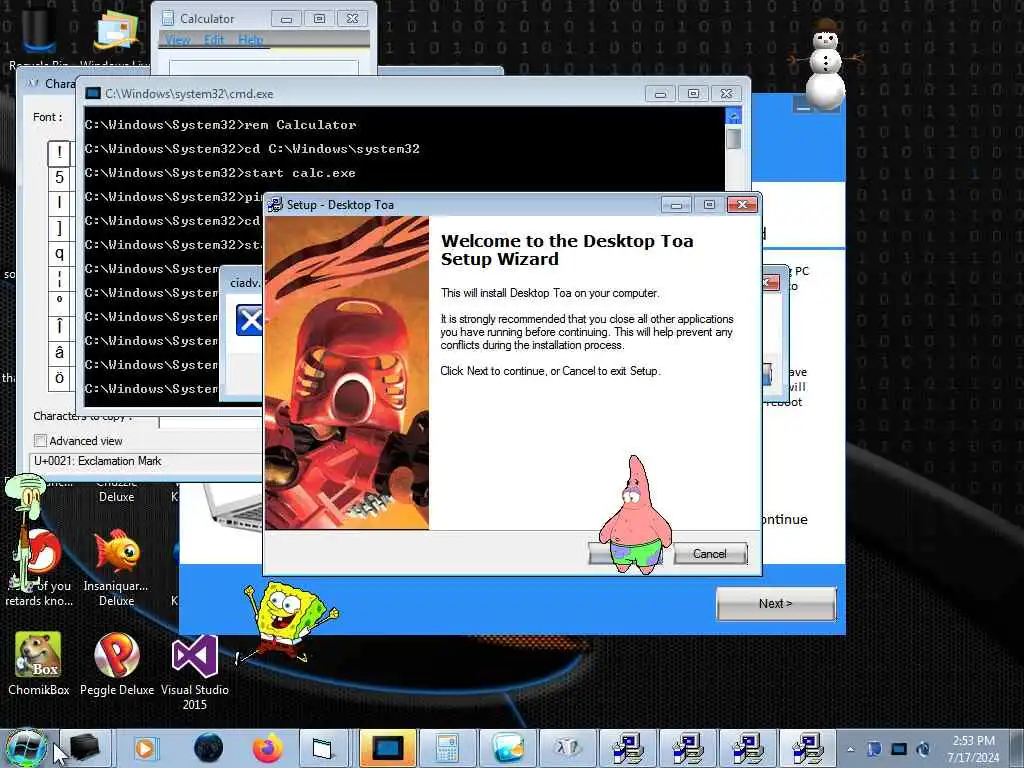Click the SpongeBob desktop character
This screenshot has height=768, width=1024.
[x=287, y=620]
